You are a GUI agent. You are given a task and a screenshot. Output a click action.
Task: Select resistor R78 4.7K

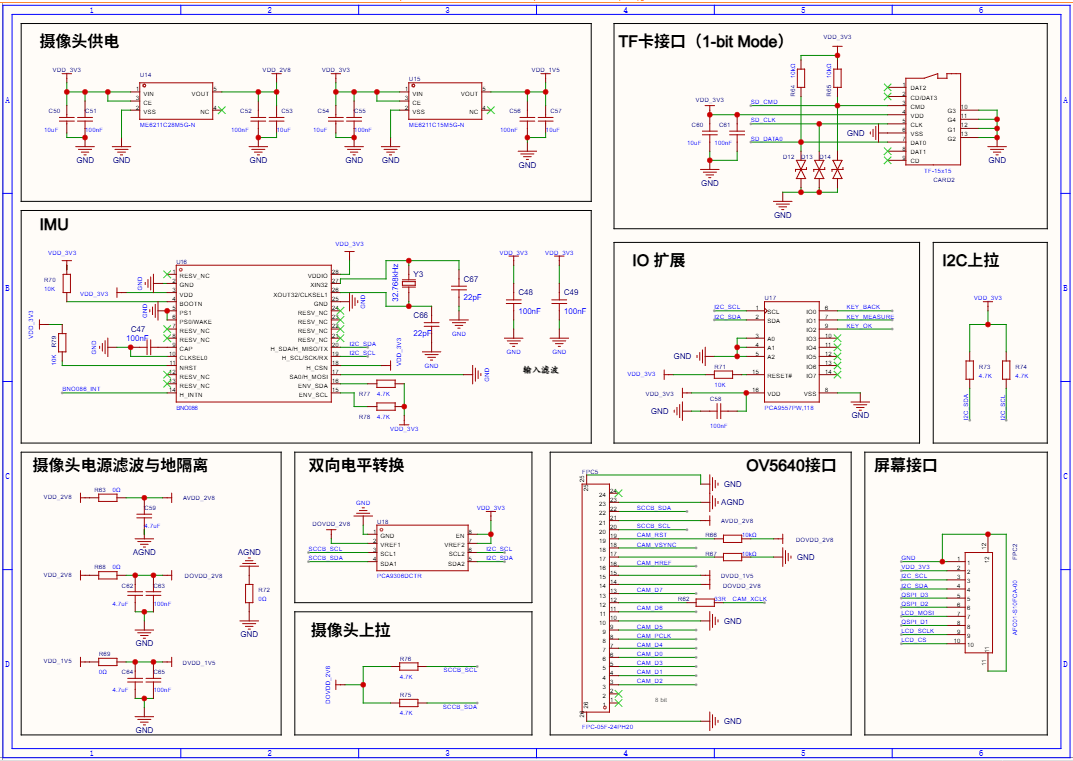coord(386,407)
